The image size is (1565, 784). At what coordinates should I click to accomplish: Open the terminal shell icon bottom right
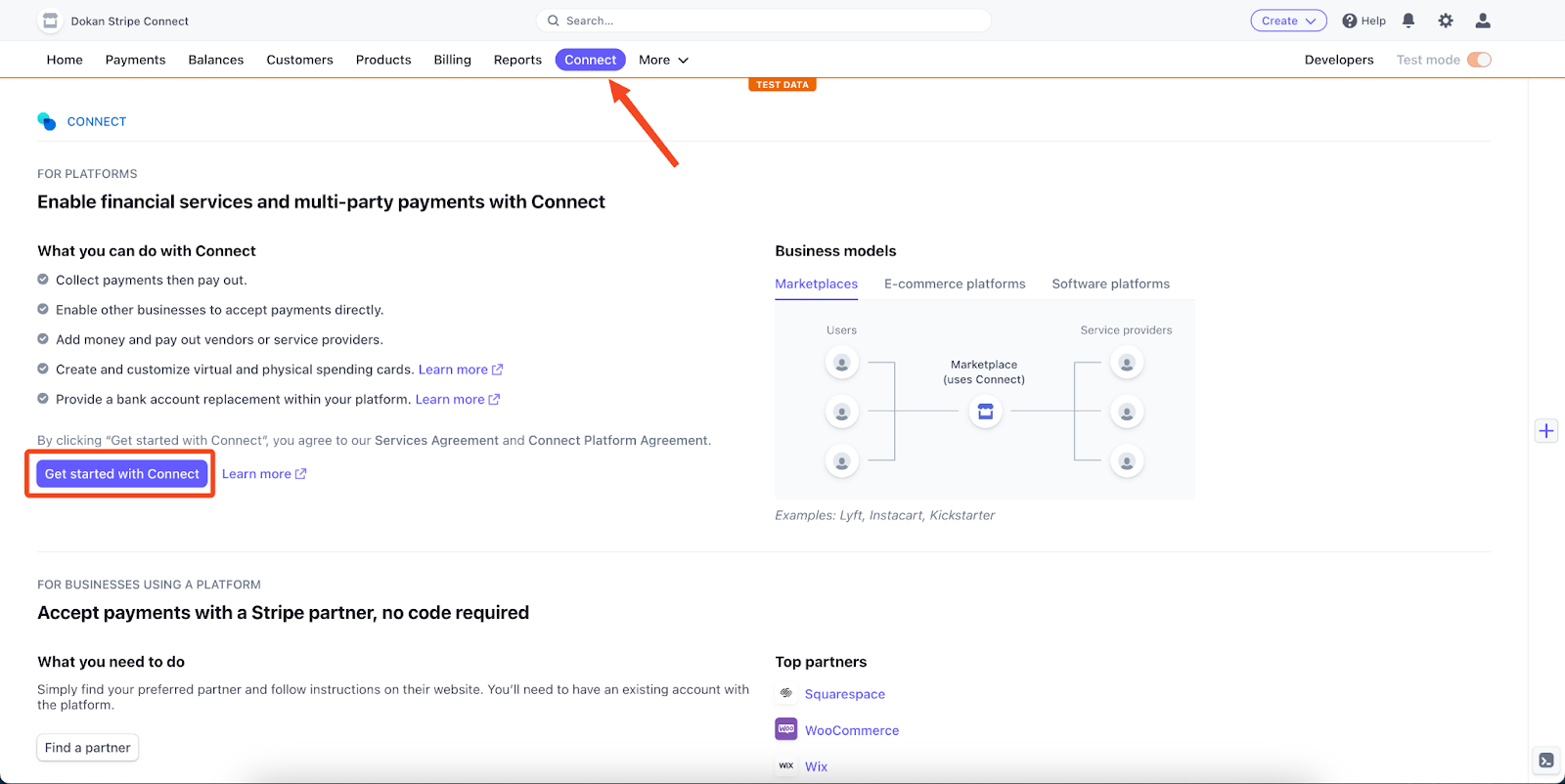coord(1546,761)
